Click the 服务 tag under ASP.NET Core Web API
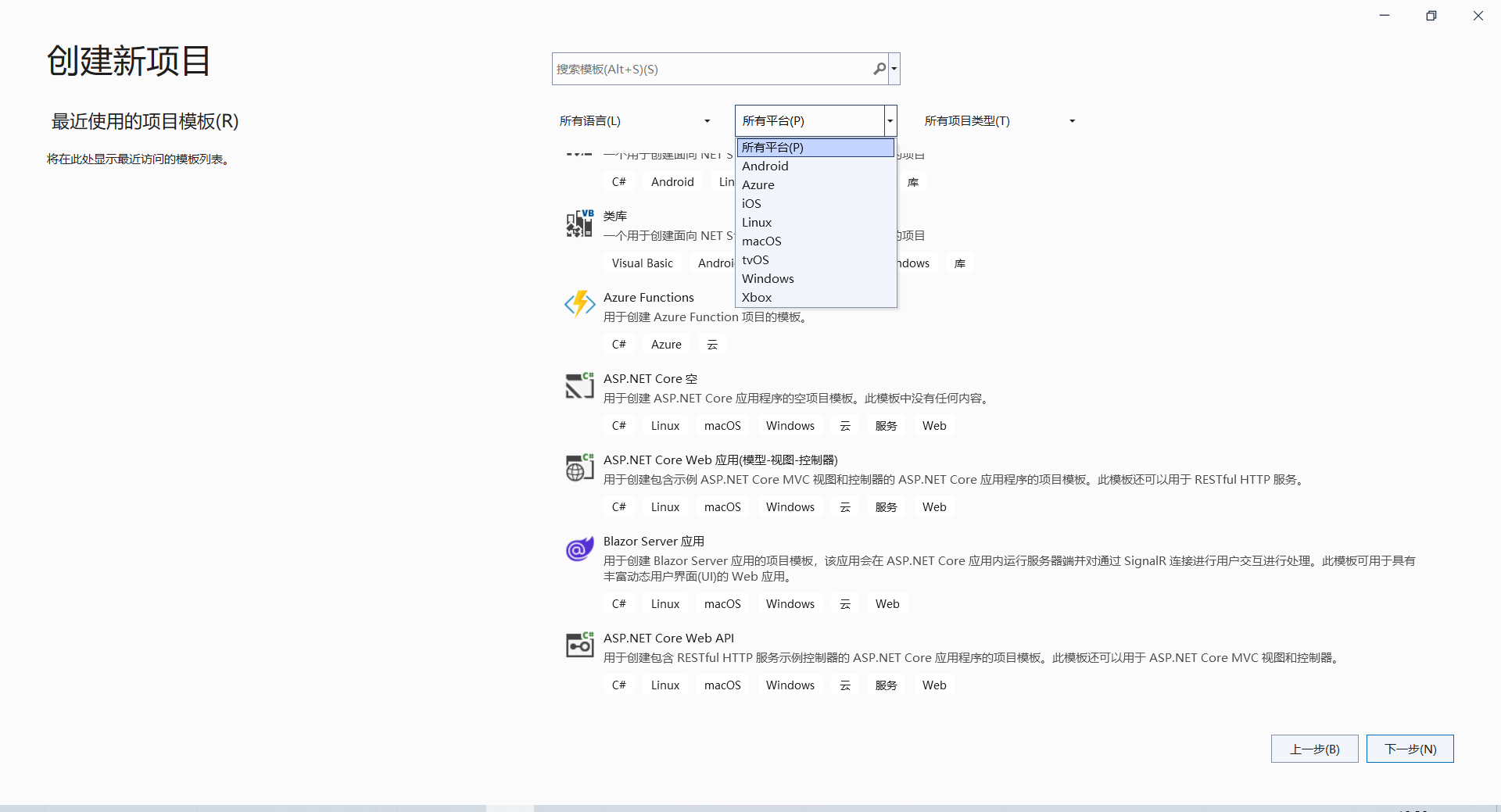Image resolution: width=1501 pixels, height=812 pixels. [x=887, y=685]
